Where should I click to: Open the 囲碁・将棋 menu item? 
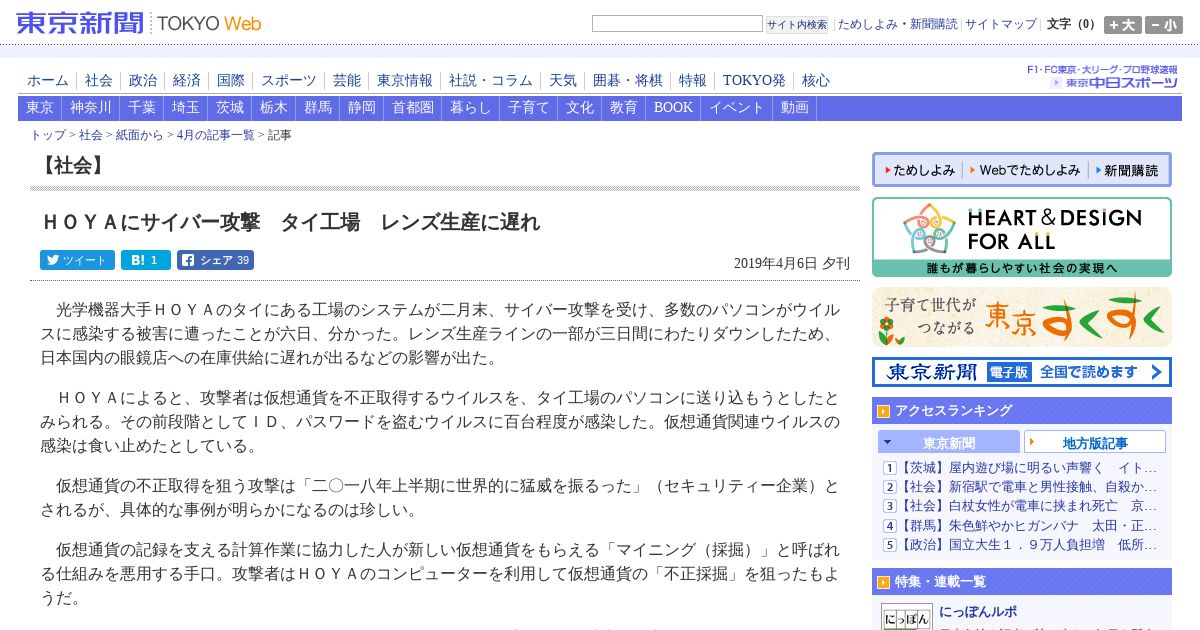tap(628, 81)
